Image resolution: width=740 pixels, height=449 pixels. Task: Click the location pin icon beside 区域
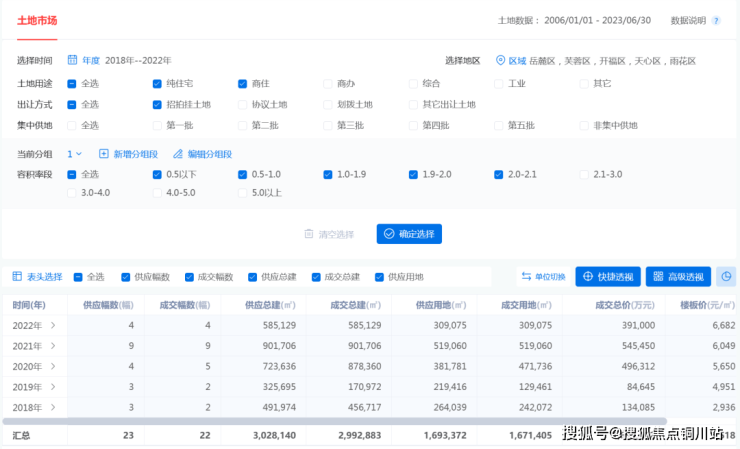[x=500, y=60]
